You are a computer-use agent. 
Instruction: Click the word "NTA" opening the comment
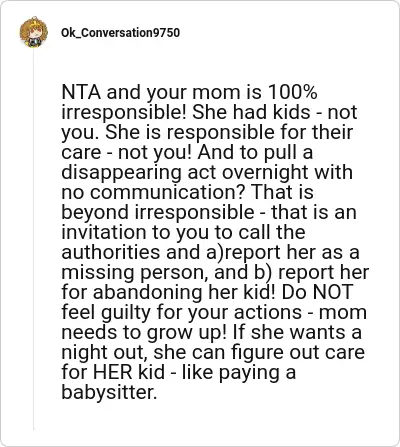pos(81,92)
